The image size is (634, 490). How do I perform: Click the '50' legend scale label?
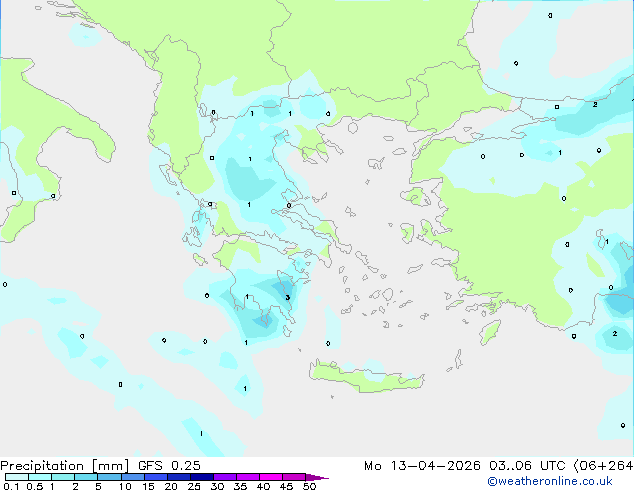(310, 486)
